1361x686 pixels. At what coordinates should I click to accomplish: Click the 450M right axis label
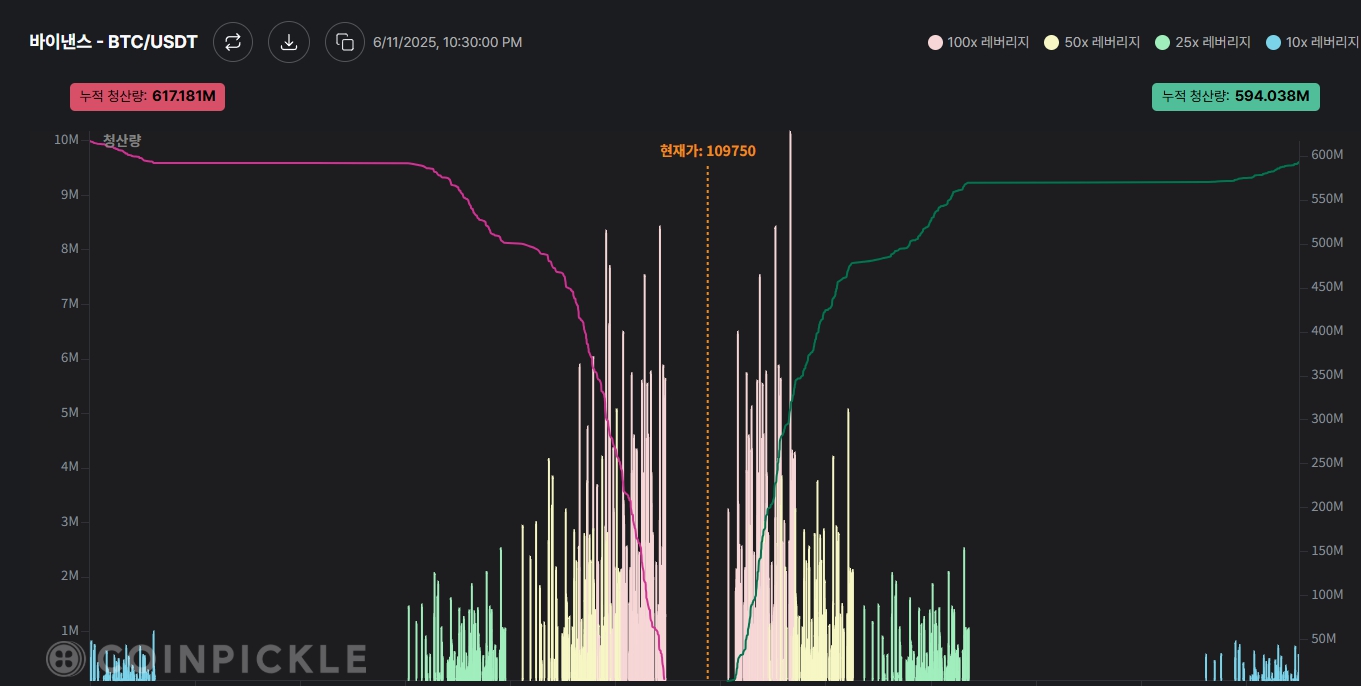coord(1326,287)
